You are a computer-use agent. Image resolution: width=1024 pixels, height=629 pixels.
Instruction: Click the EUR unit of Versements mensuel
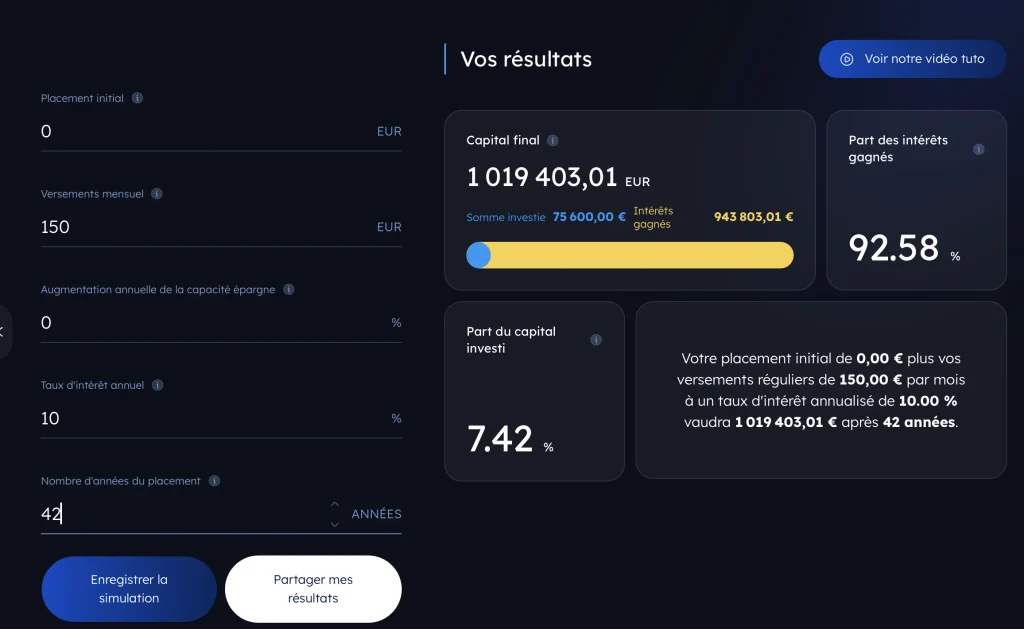click(x=389, y=227)
